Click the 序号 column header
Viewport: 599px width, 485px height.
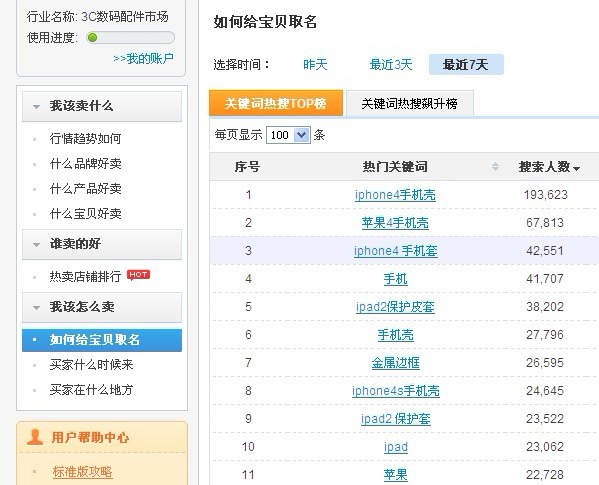pyautogui.click(x=247, y=167)
